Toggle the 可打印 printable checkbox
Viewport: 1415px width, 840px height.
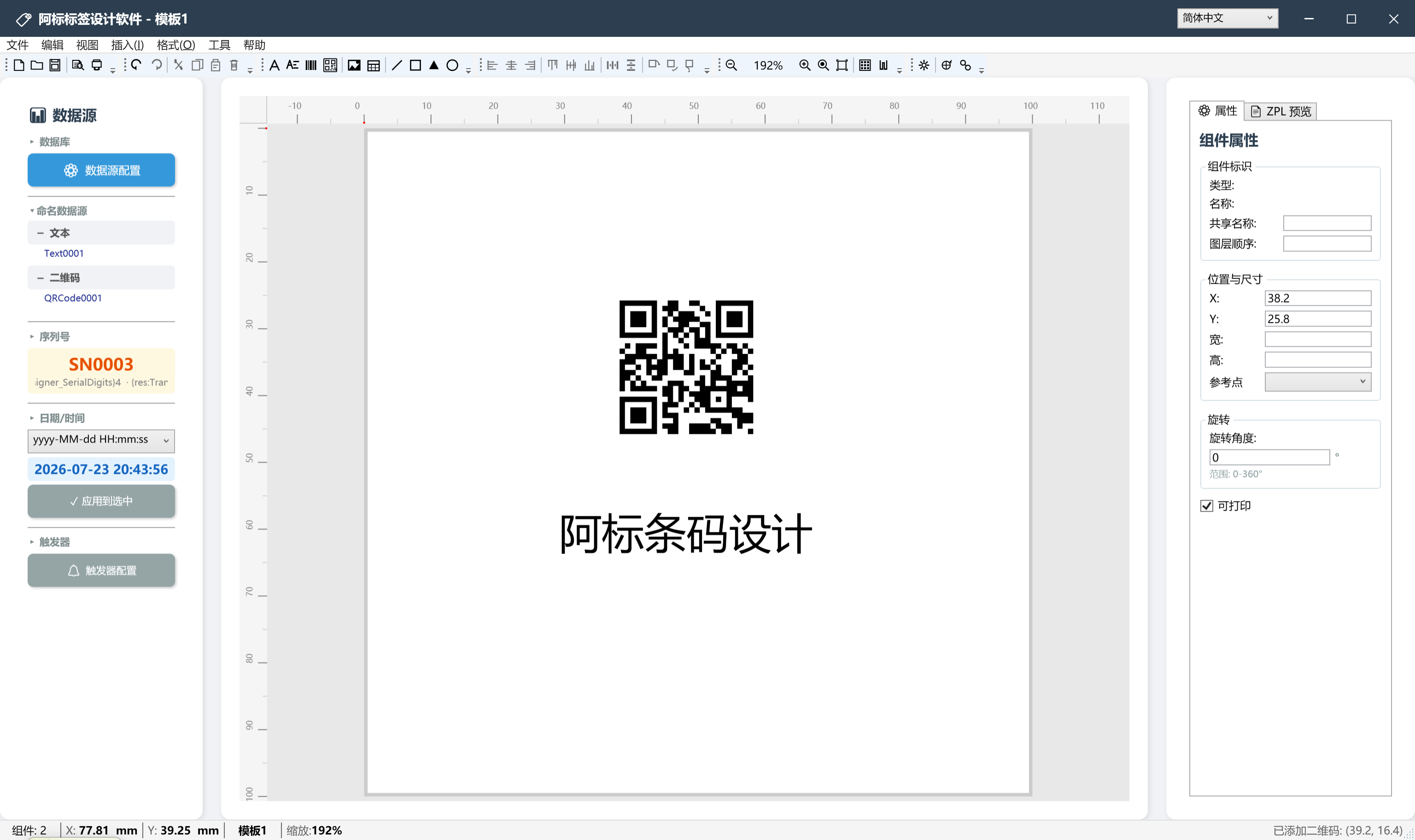point(1206,506)
